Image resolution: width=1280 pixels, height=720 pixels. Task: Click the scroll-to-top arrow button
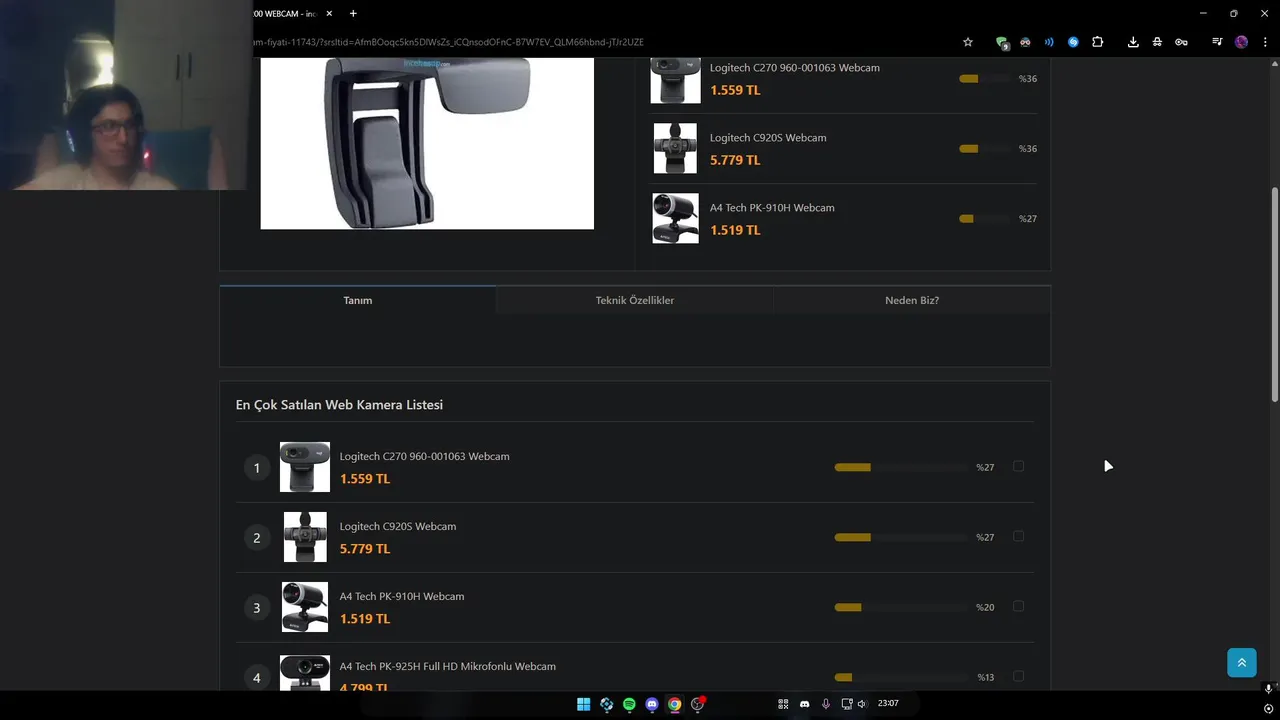(1242, 662)
